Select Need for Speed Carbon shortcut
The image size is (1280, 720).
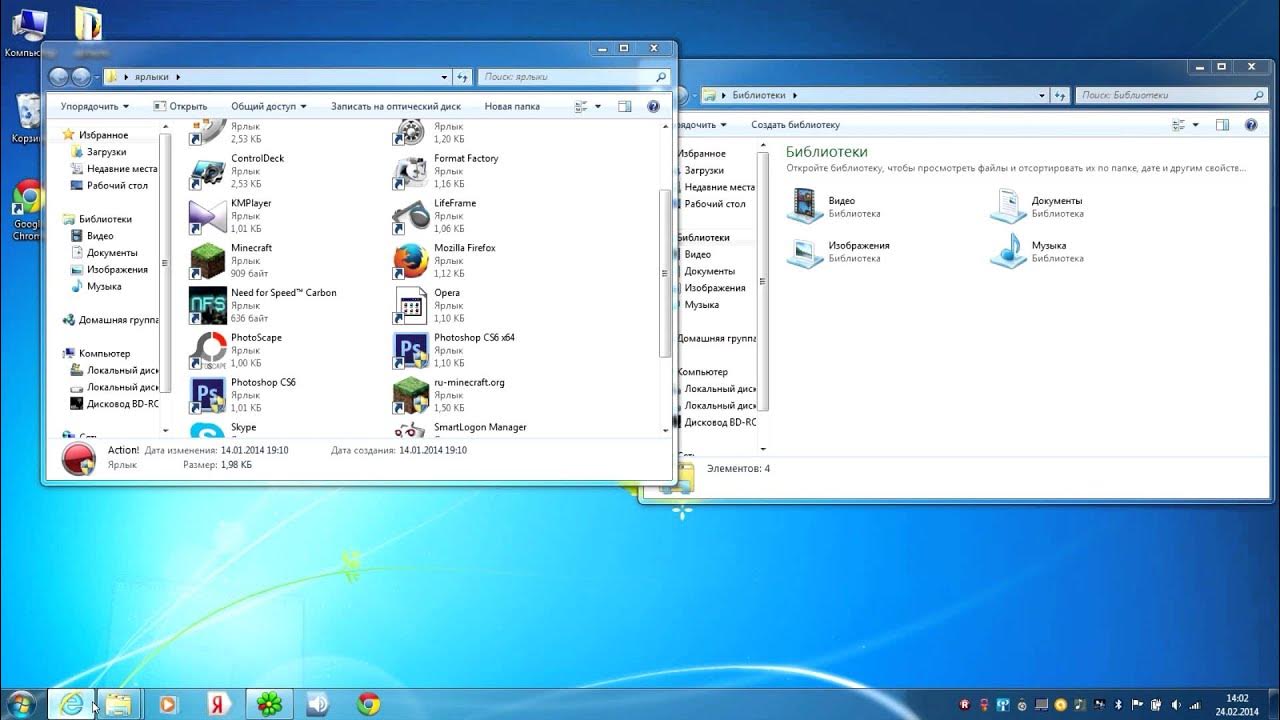[x=263, y=305]
